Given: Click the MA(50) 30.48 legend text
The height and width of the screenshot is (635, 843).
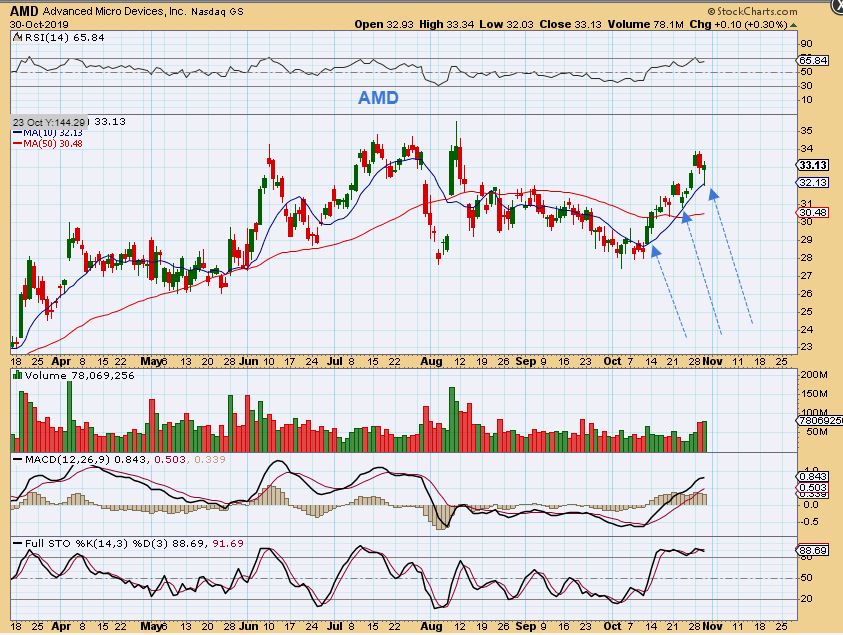Looking at the screenshot, I should click(53, 144).
